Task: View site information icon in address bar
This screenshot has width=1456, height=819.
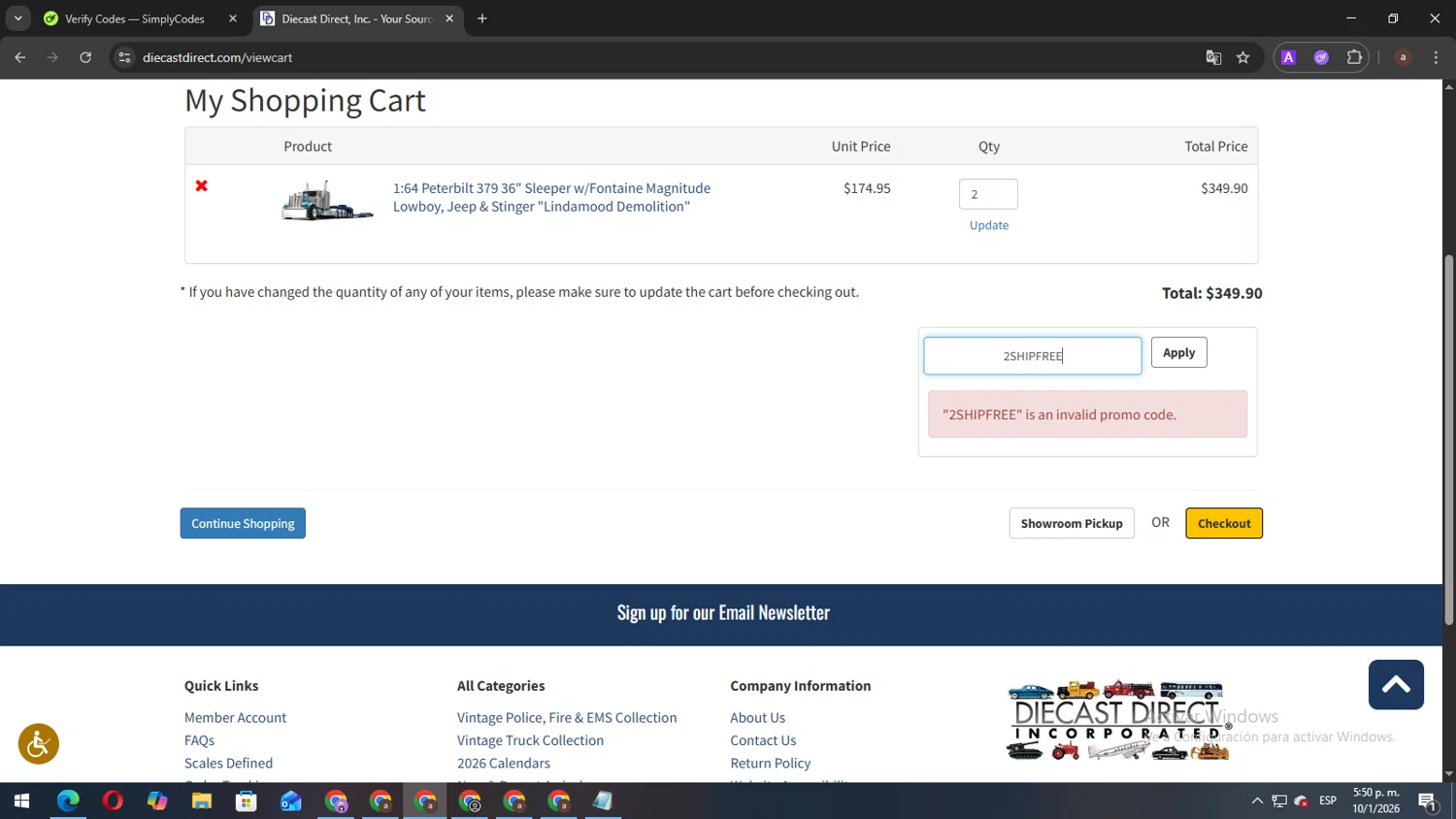Action: click(x=124, y=57)
